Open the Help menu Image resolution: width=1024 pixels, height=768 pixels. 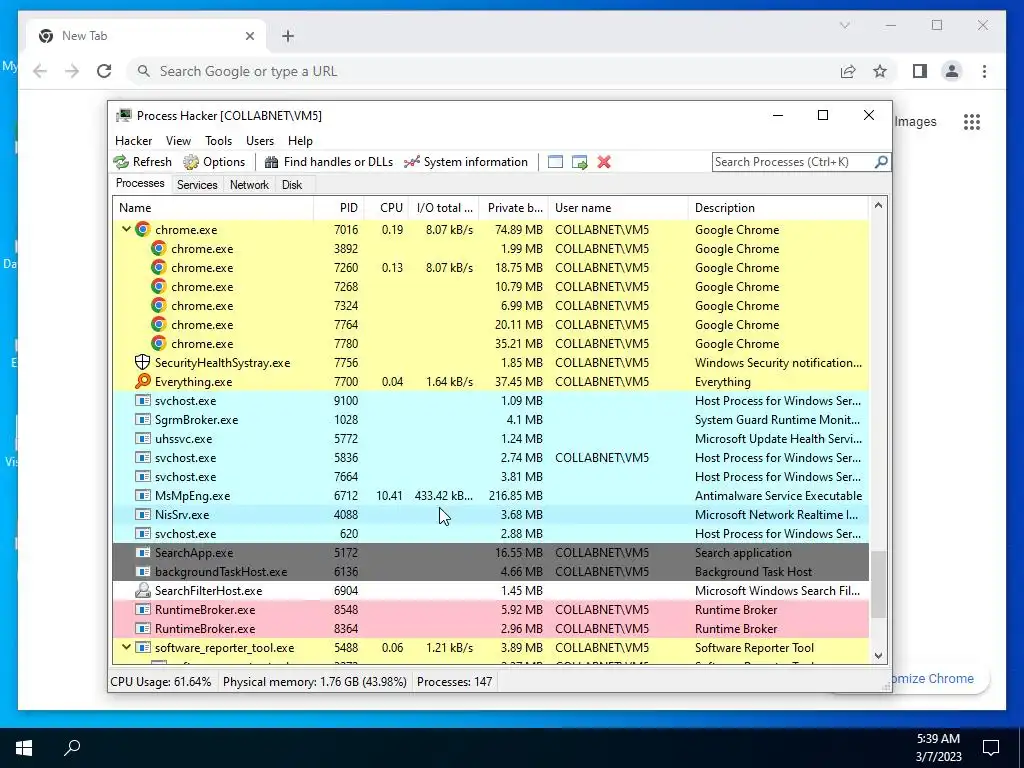300,140
